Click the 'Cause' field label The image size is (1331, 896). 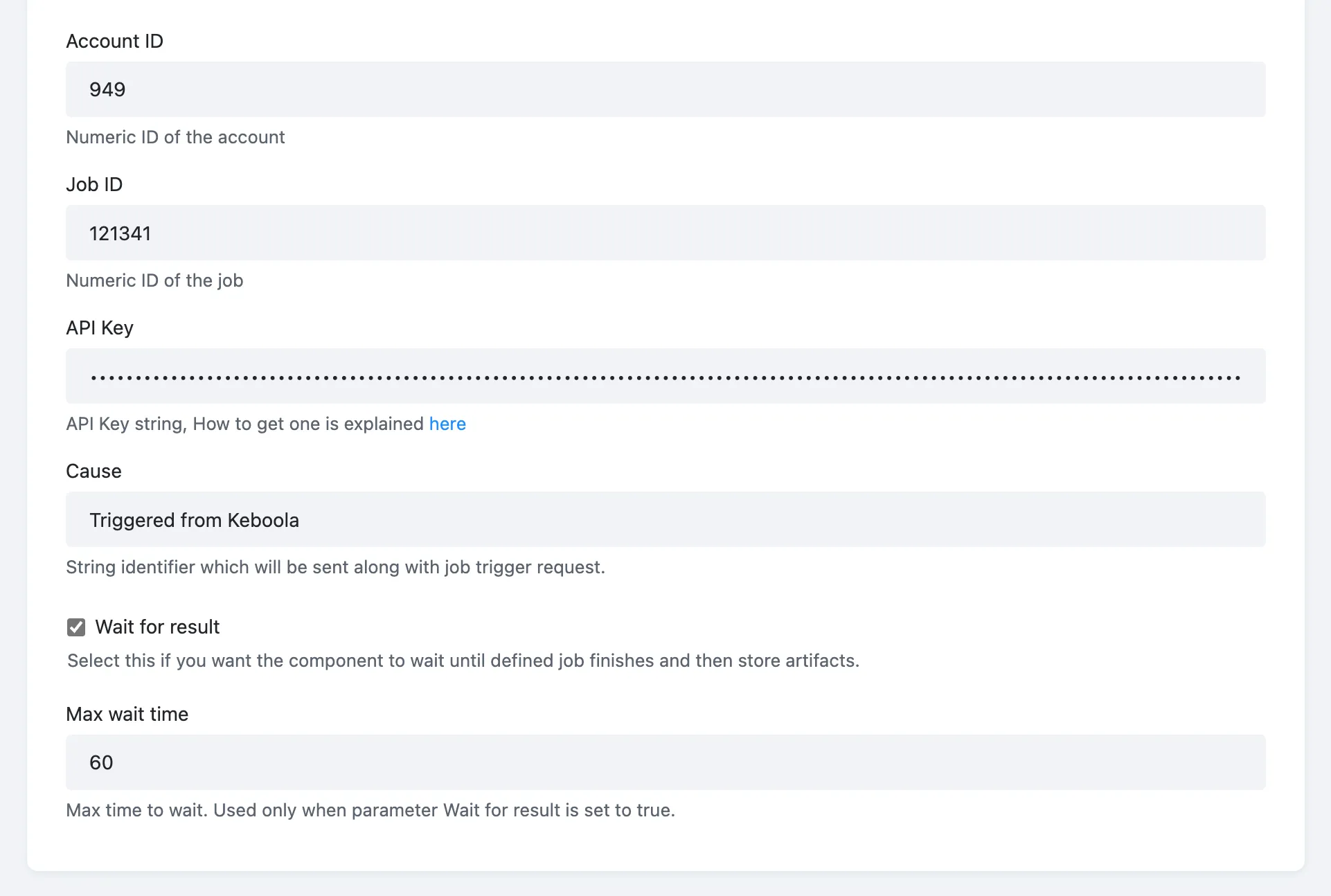pyautogui.click(x=93, y=471)
